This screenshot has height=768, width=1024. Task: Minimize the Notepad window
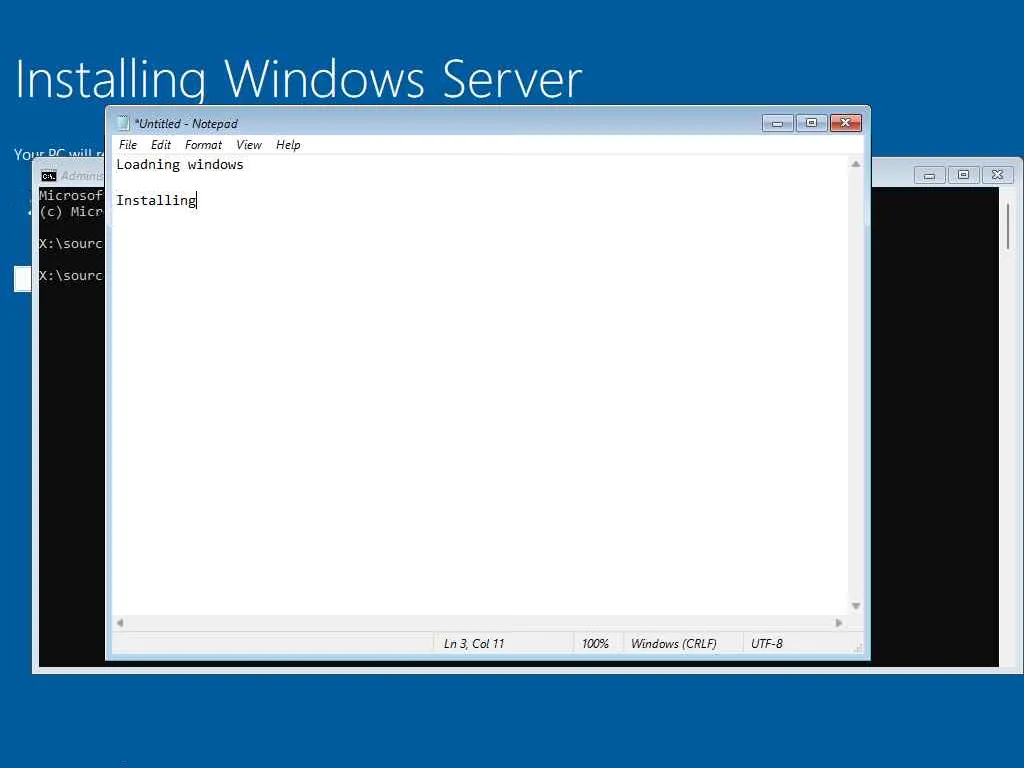click(777, 123)
